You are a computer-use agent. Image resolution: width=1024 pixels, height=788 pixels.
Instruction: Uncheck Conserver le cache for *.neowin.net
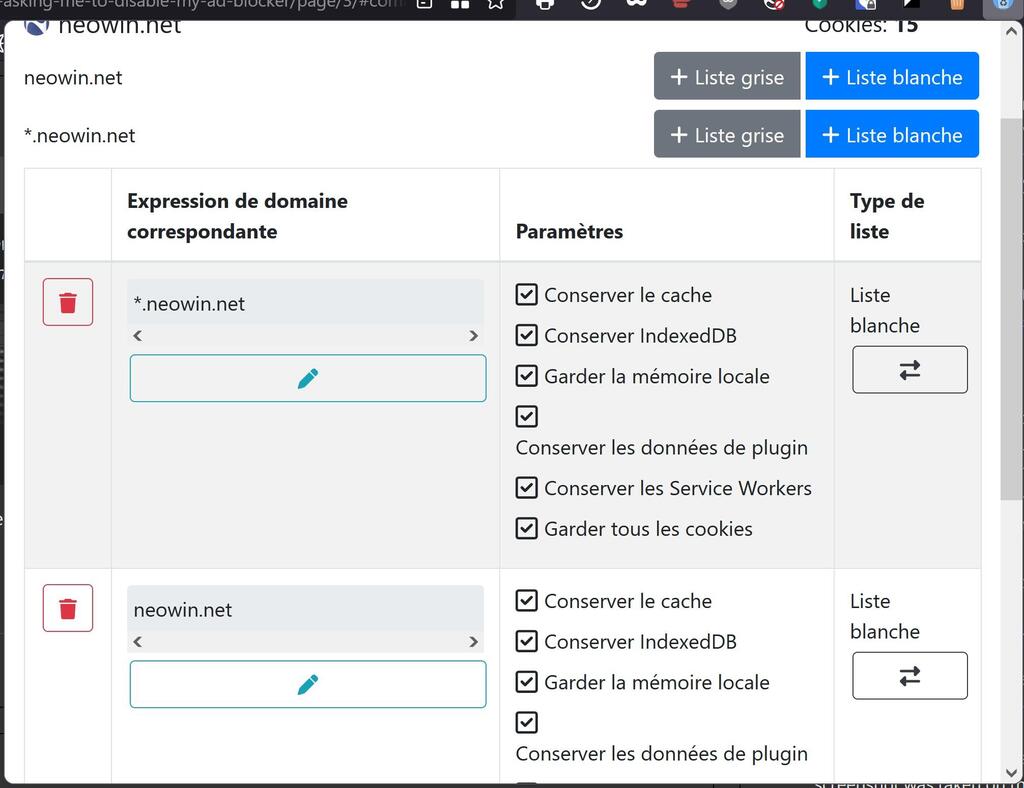[526, 294]
